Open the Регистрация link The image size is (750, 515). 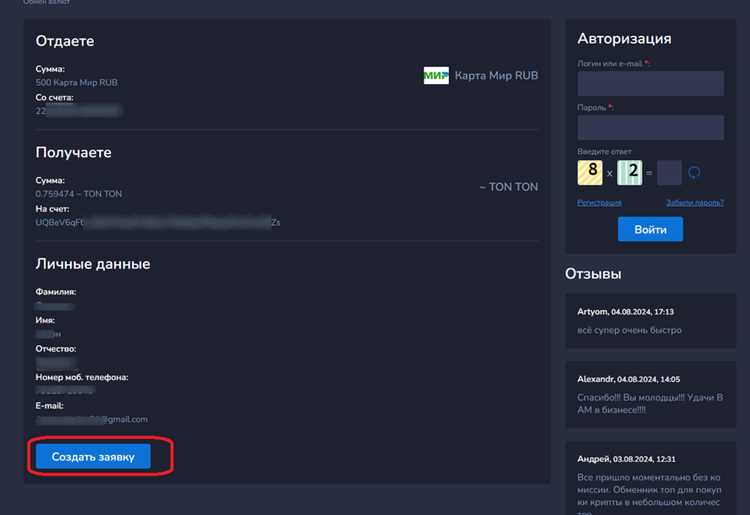(599, 203)
